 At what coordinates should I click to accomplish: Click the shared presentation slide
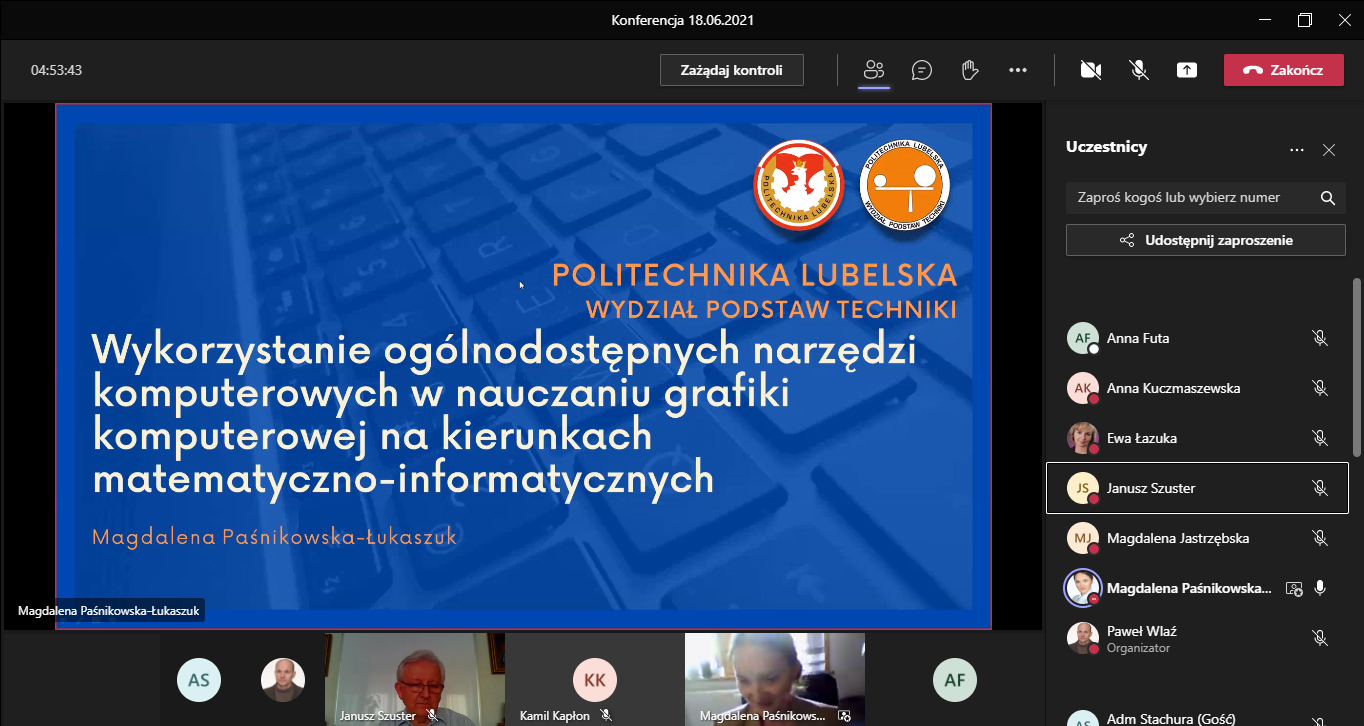pyautogui.click(x=523, y=366)
